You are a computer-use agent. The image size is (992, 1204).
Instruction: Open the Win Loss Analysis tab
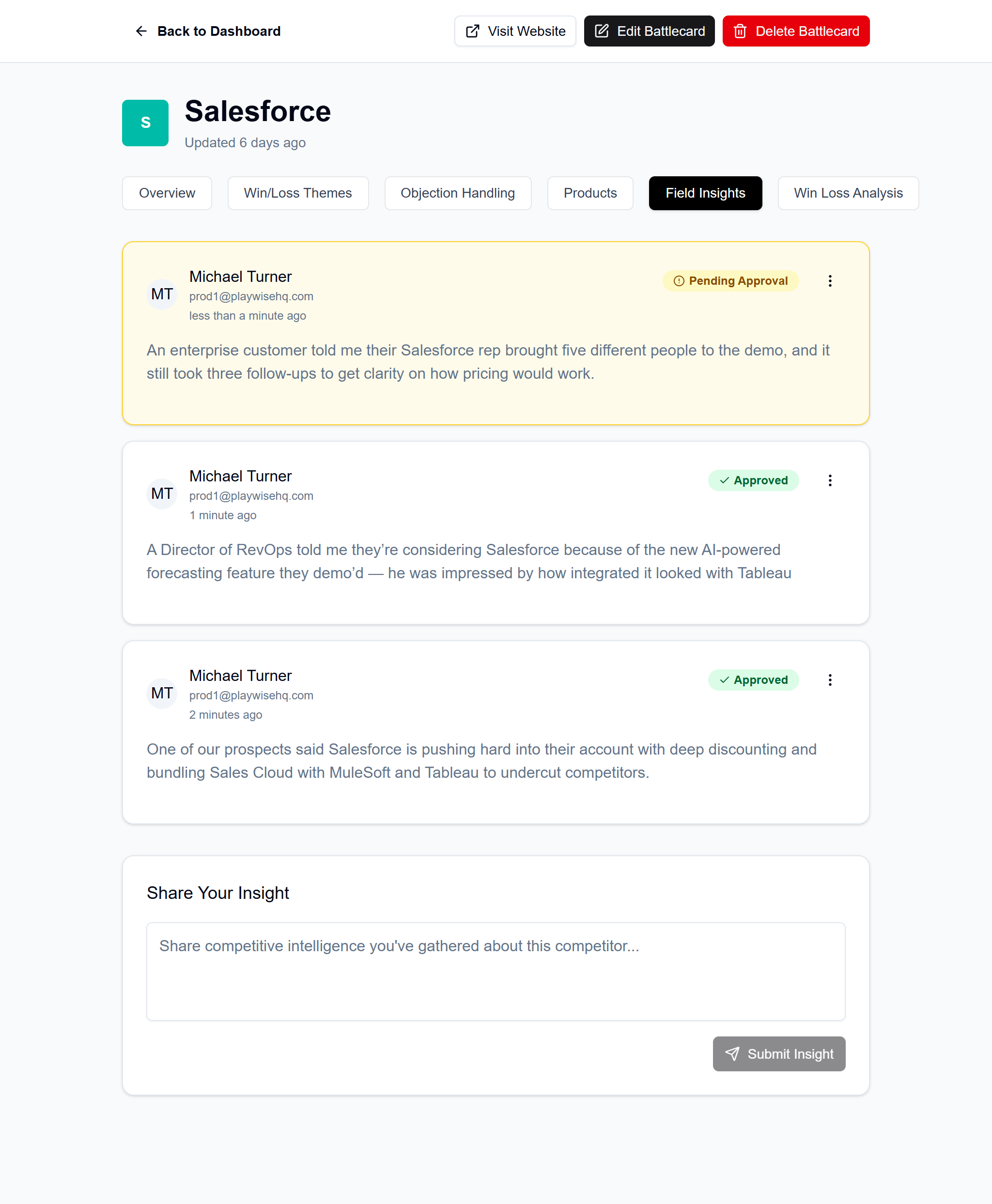tap(848, 193)
